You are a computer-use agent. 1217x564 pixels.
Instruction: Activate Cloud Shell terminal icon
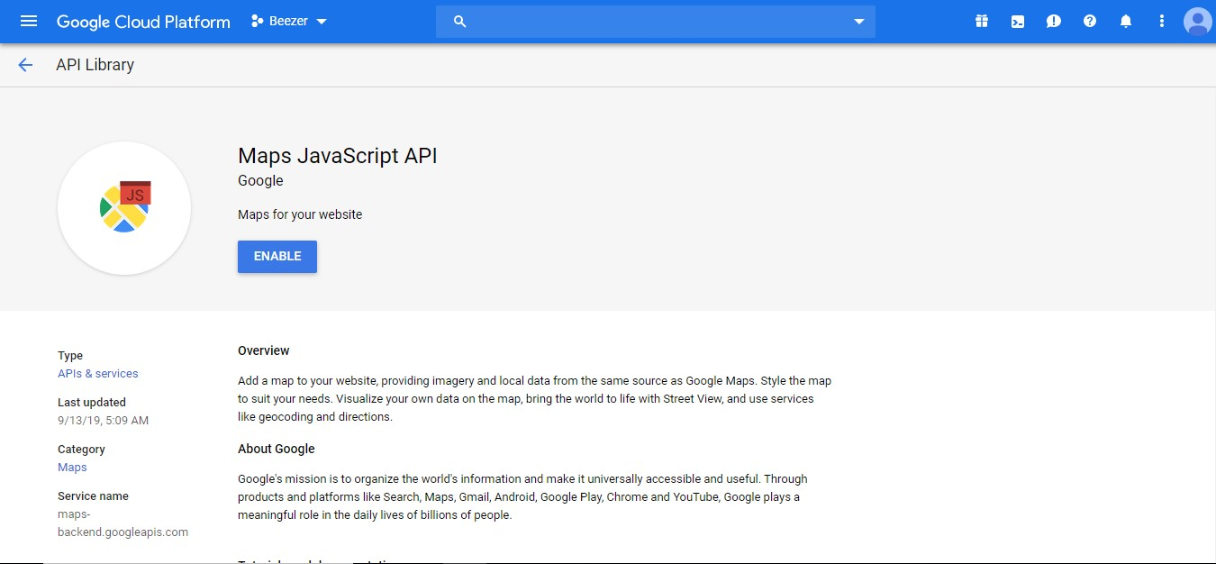[1017, 21]
